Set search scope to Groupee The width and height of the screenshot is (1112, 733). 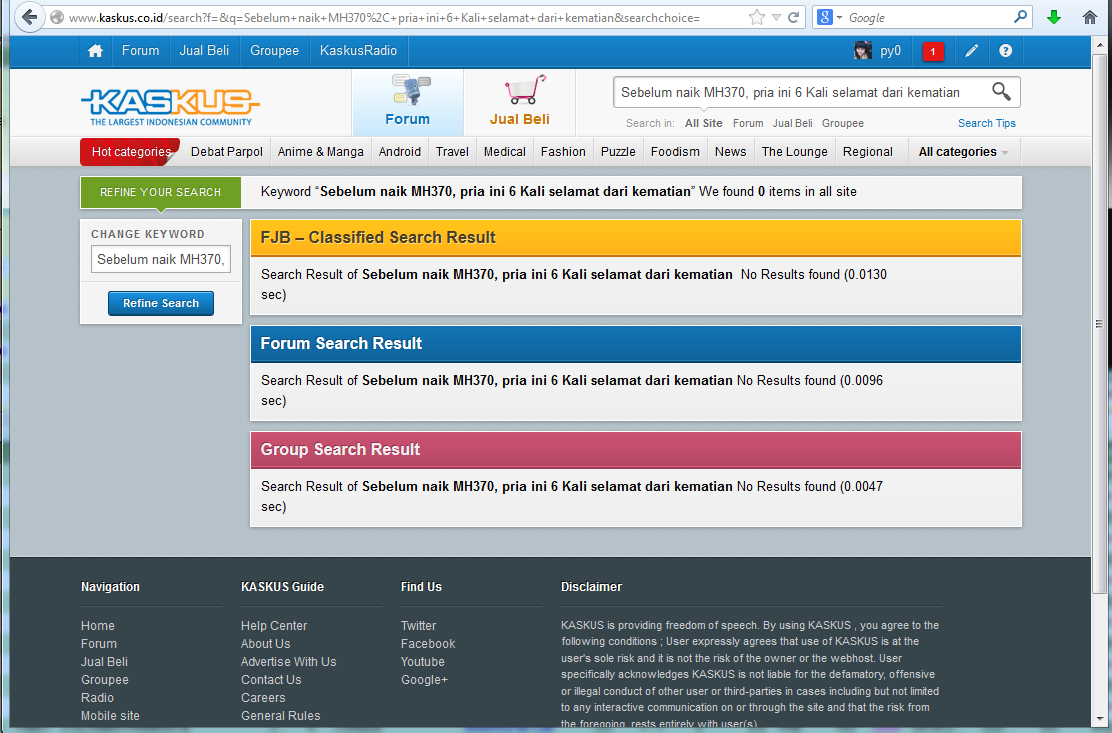843,123
